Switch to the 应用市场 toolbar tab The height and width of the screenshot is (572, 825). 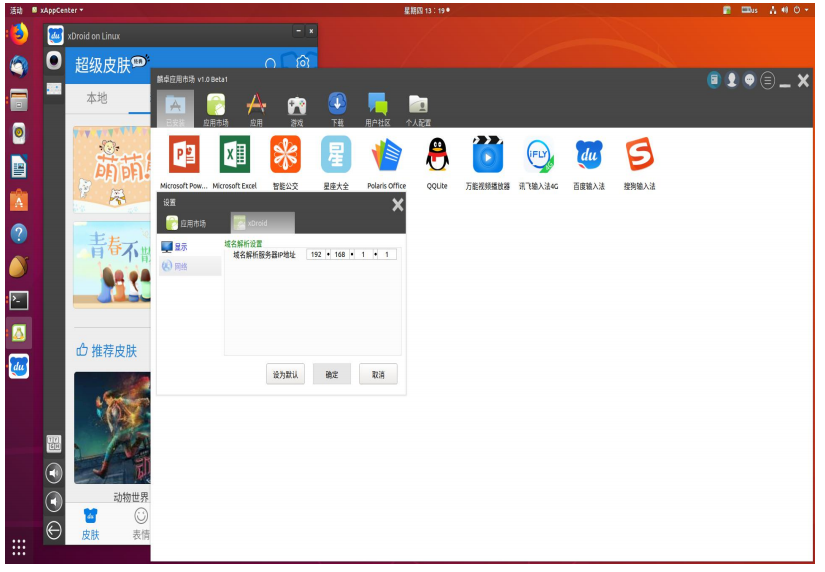tap(216, 109)
